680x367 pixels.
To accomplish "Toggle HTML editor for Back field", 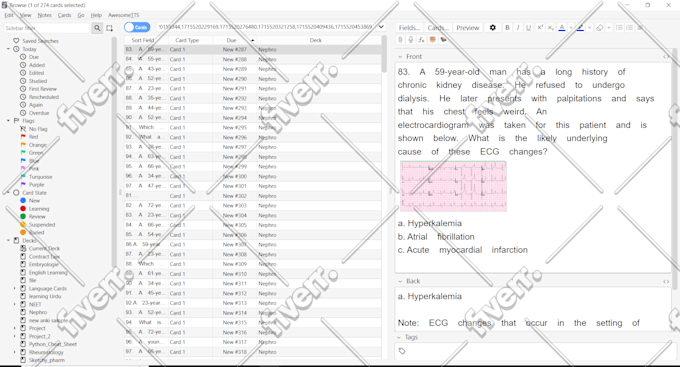I will click(x=666, y=282).
